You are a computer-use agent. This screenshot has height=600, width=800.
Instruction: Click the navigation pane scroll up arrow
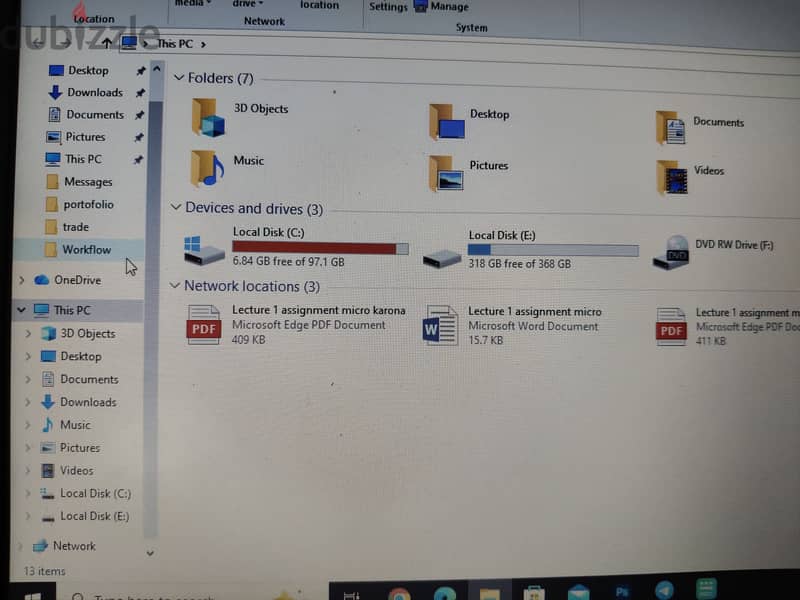tap(157, 68)
